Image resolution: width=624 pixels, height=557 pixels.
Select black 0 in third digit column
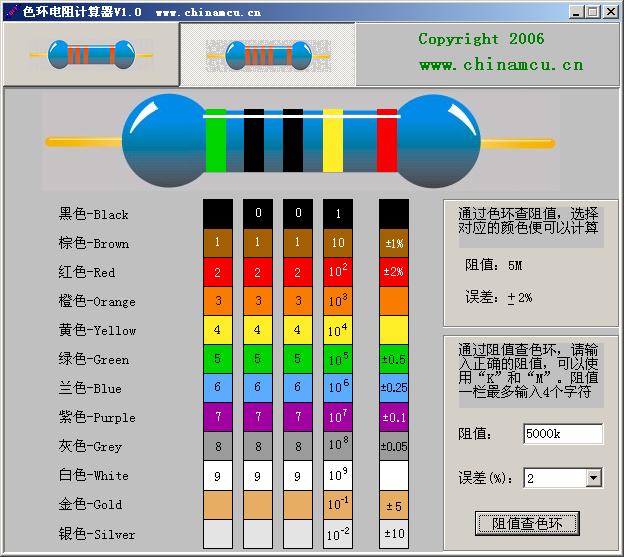coord(298,213)
